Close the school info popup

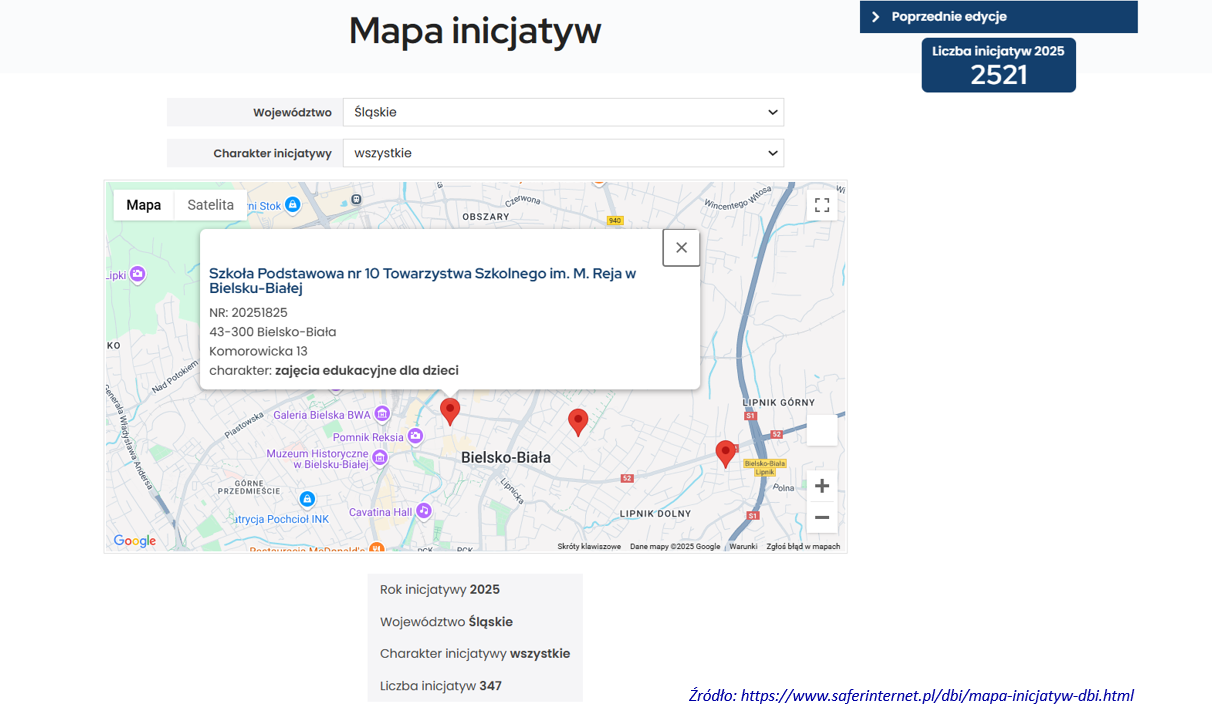pyautogui.click(x=681, y=247)
